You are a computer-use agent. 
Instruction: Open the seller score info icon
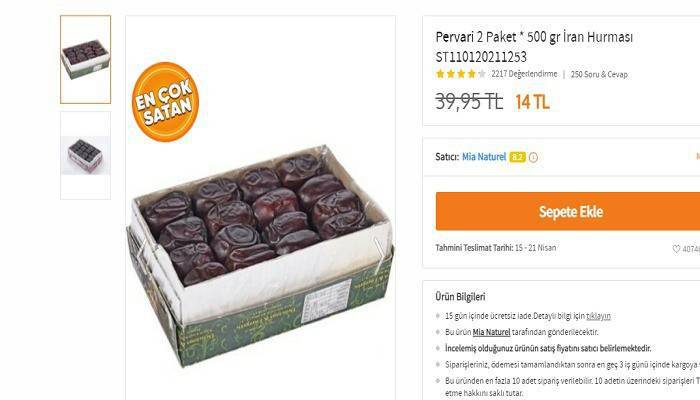coord(533,157)
